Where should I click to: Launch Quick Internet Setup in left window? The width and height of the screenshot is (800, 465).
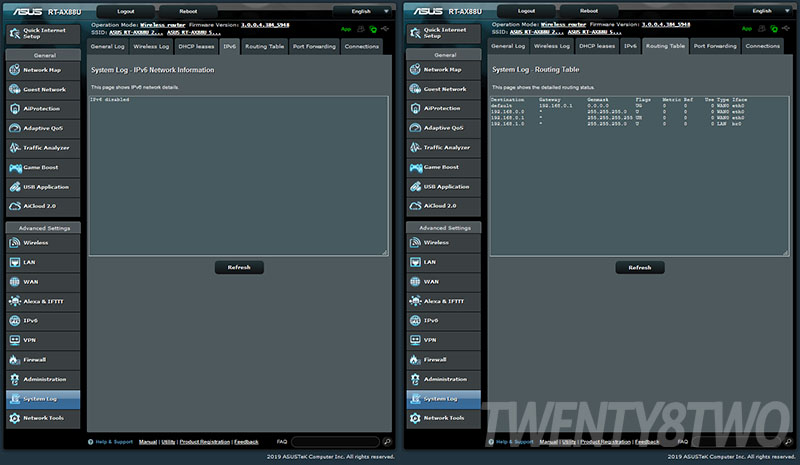[43, 34]
